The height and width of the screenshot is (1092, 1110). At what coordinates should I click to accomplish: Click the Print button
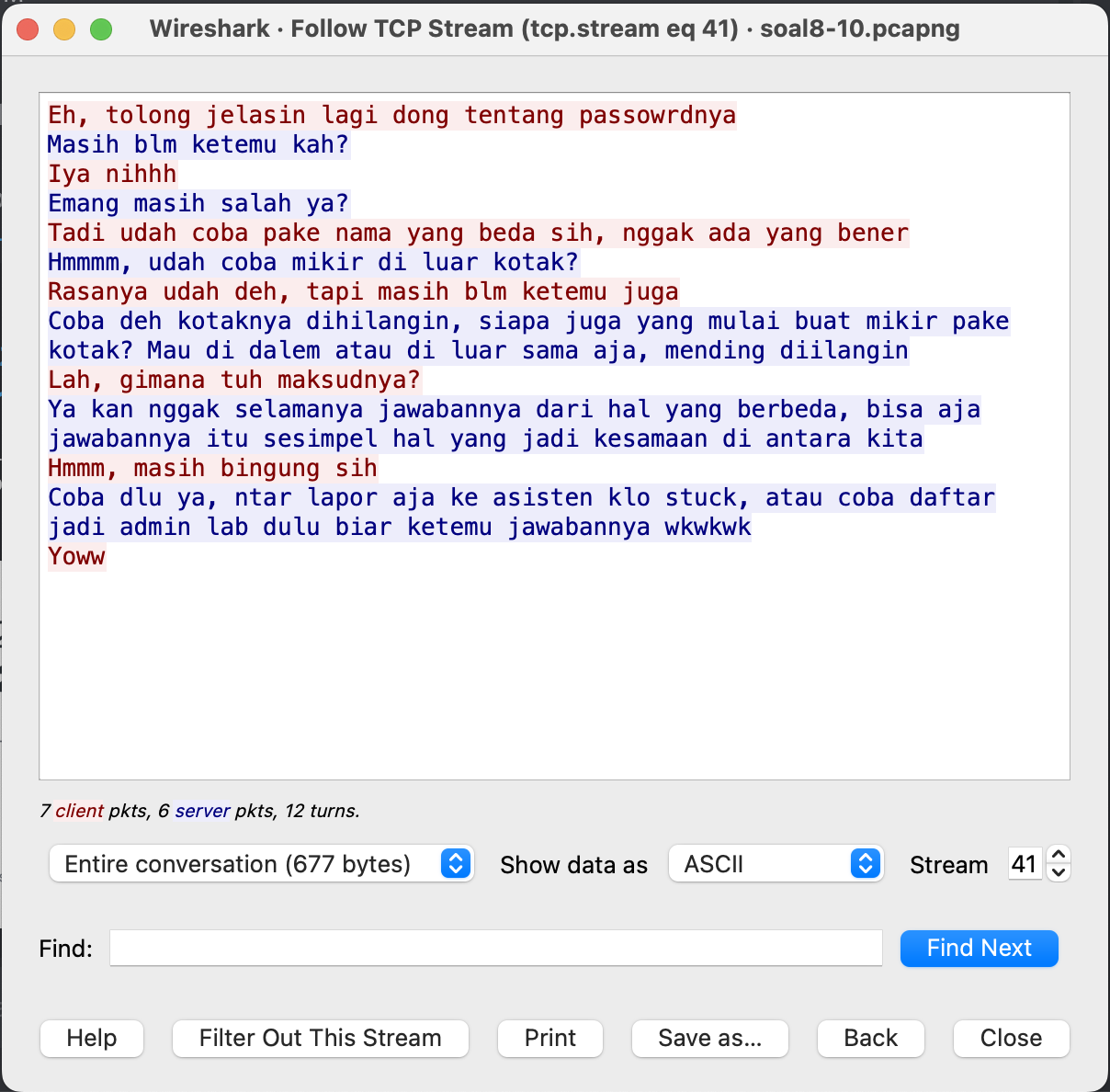(x=549, y=1038)
